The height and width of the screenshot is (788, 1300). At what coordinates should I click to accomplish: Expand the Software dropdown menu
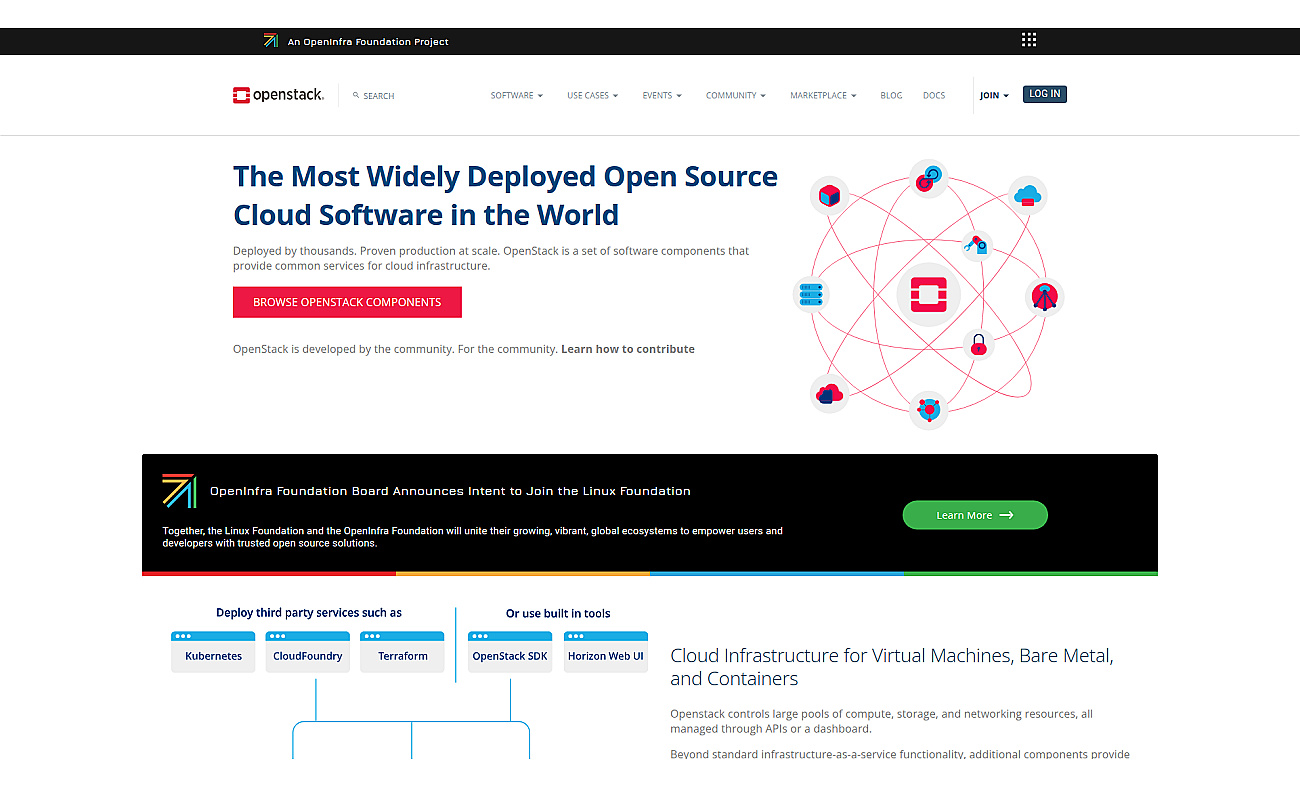516,96
